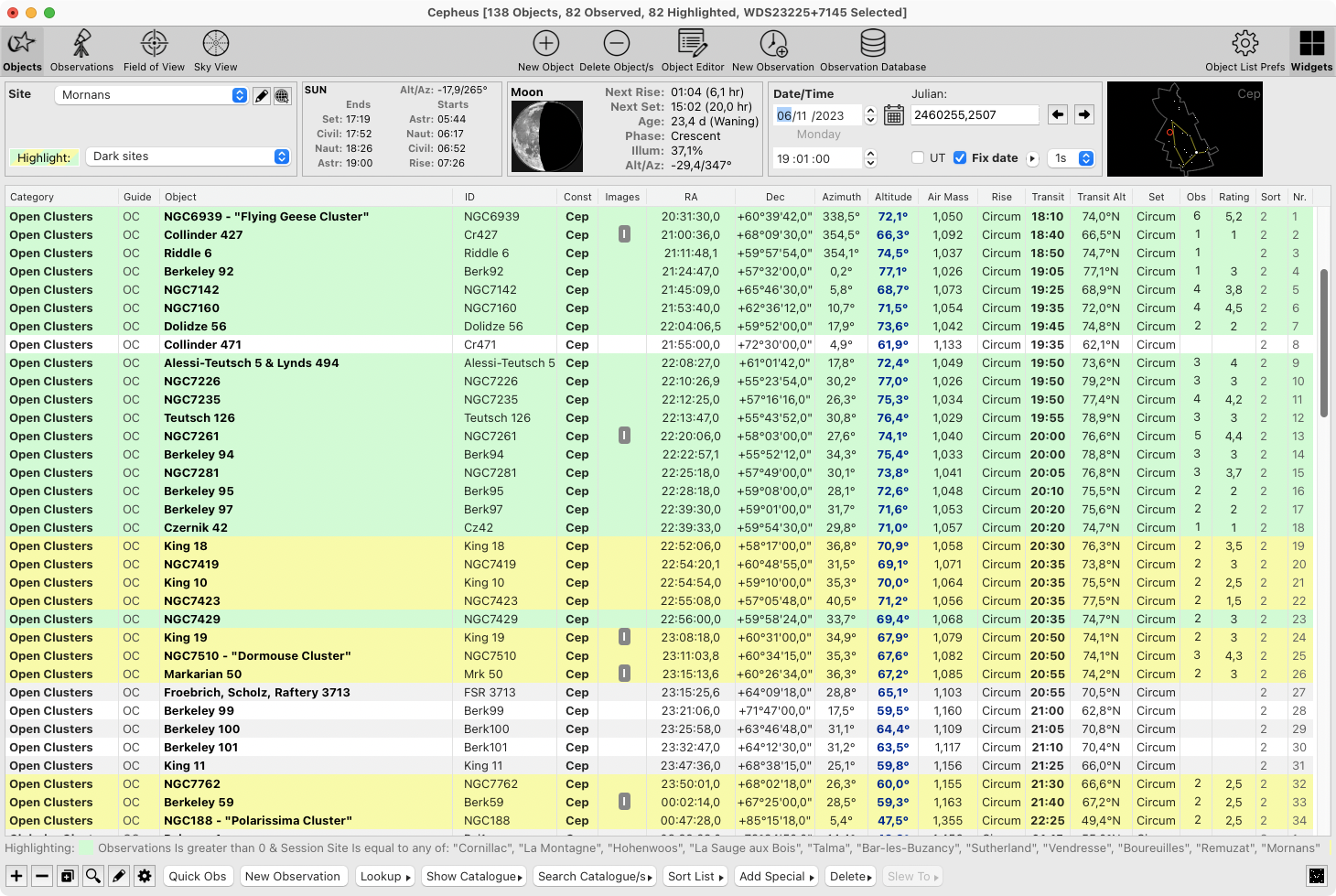Open image icon for Berkeley 59 row
This screenshot has width=1336, height=896.
[624, 802]
